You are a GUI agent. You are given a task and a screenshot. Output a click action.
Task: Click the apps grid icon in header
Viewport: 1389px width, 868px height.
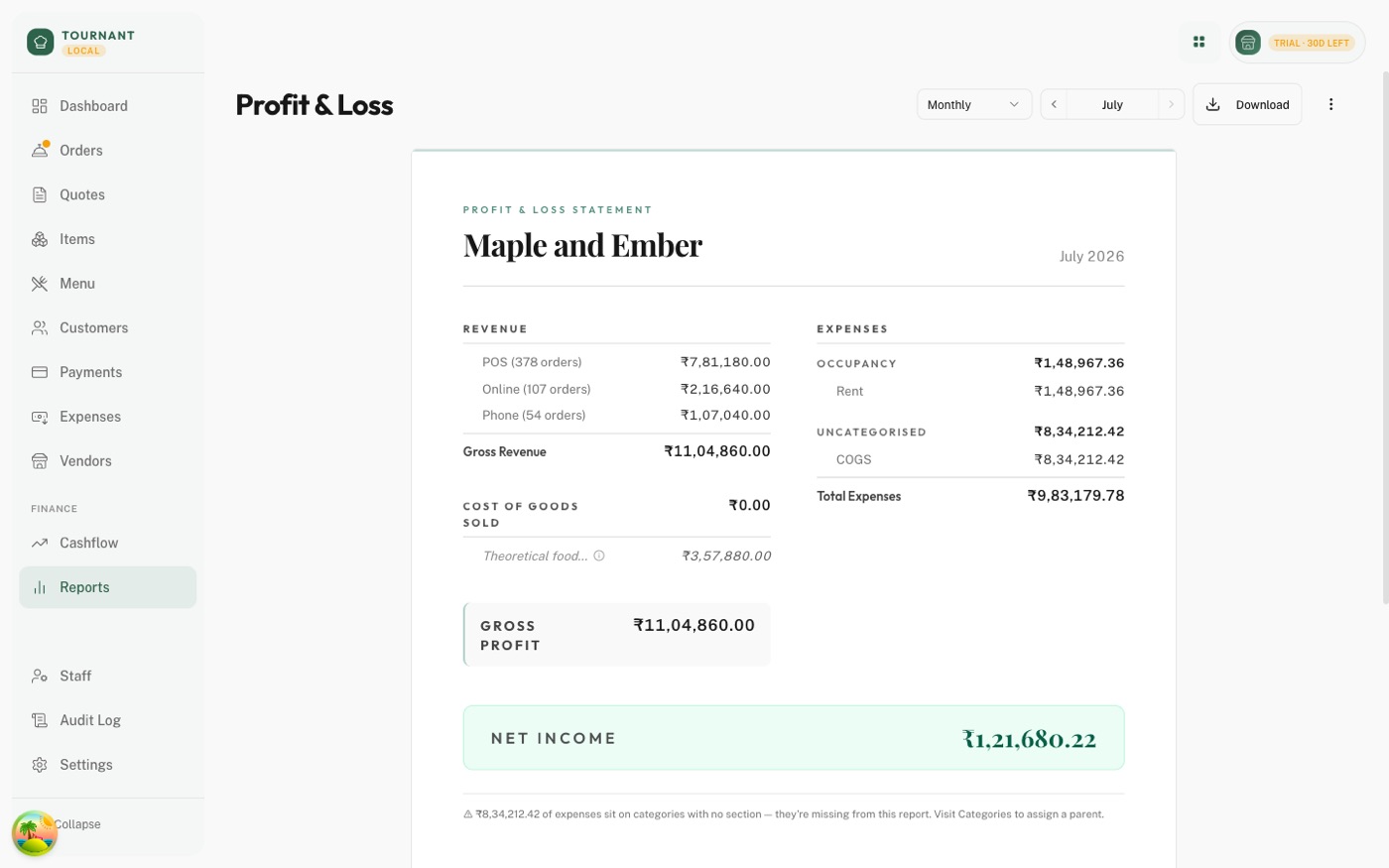(1199, 42)
